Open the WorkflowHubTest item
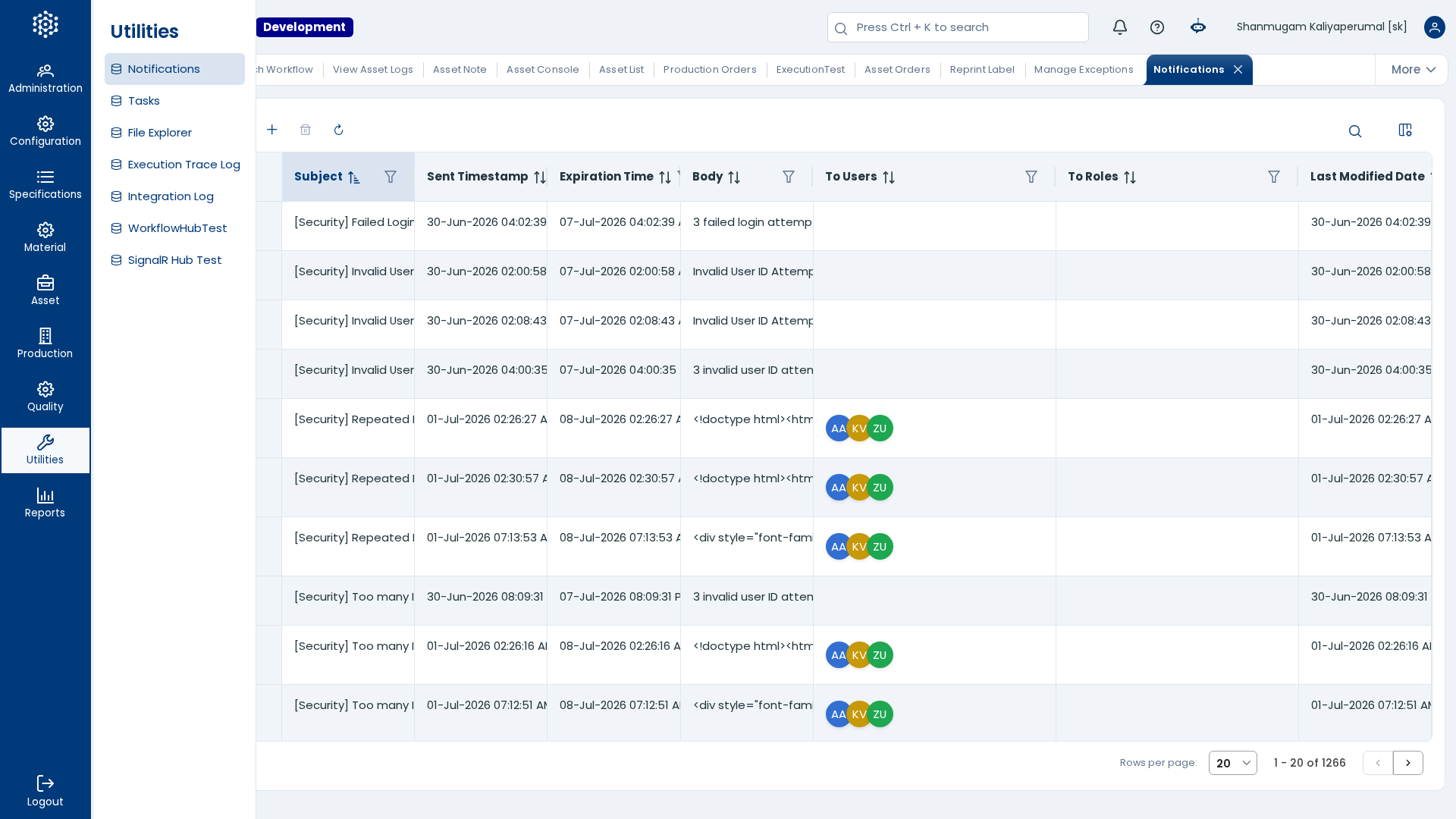The width and height of the screenshot is (1456, 819). (x=174, y=228)
